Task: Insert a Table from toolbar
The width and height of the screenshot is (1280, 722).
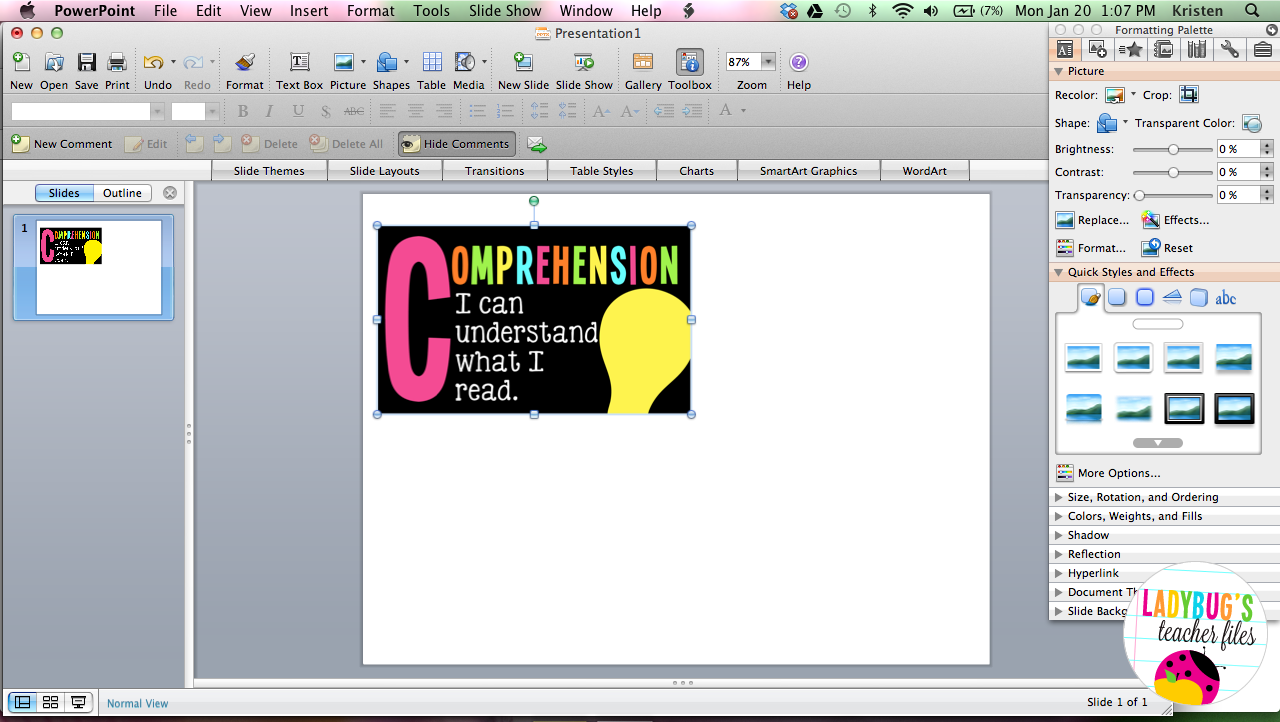Action: tap(432, 63)
